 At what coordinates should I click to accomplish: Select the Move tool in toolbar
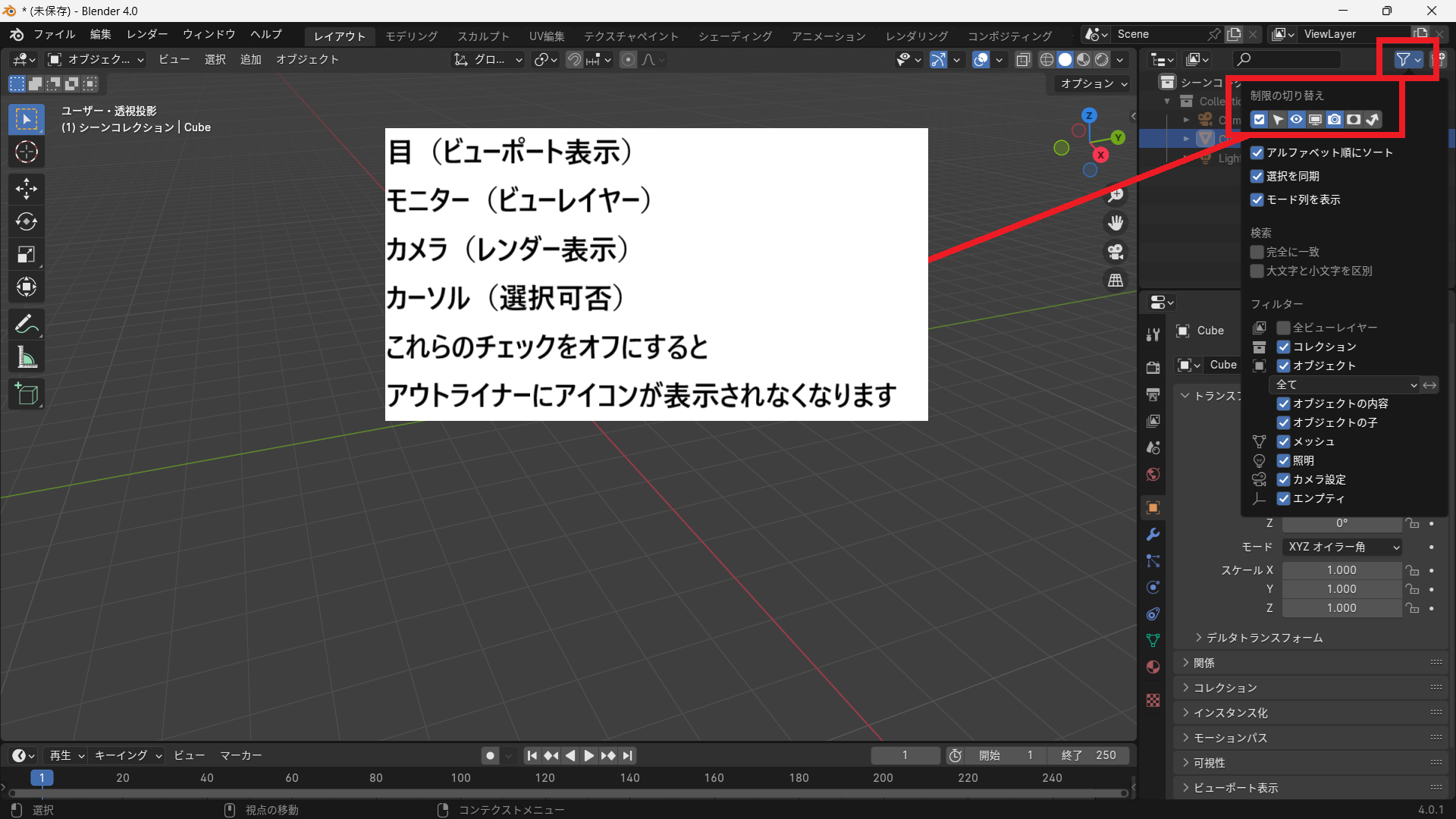[x=27, y=188]
